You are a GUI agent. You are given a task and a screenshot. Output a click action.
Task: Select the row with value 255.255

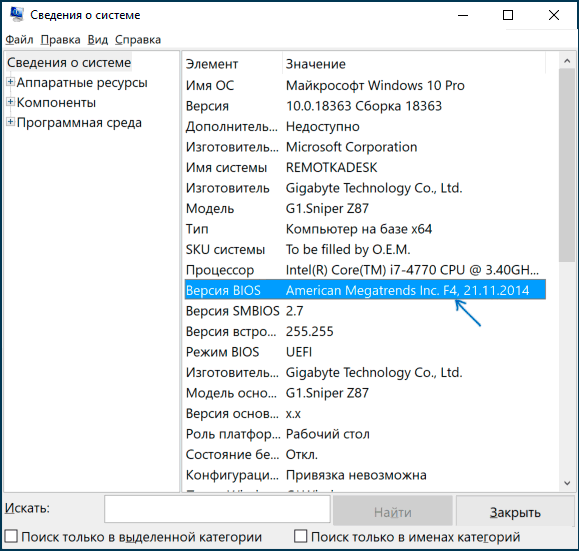pos(365,331)
